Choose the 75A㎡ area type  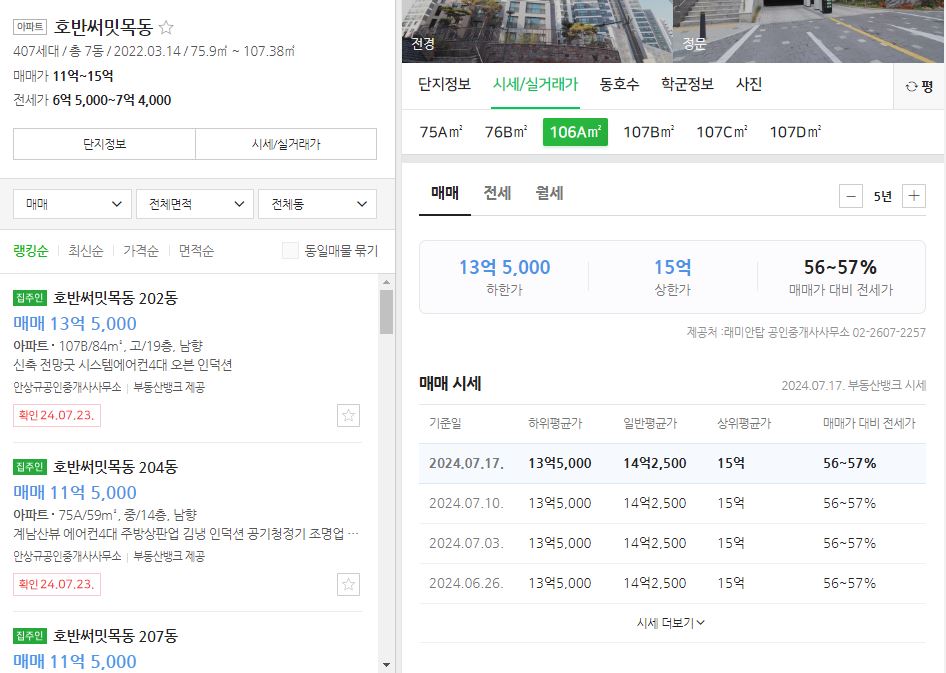click(441, 132)
